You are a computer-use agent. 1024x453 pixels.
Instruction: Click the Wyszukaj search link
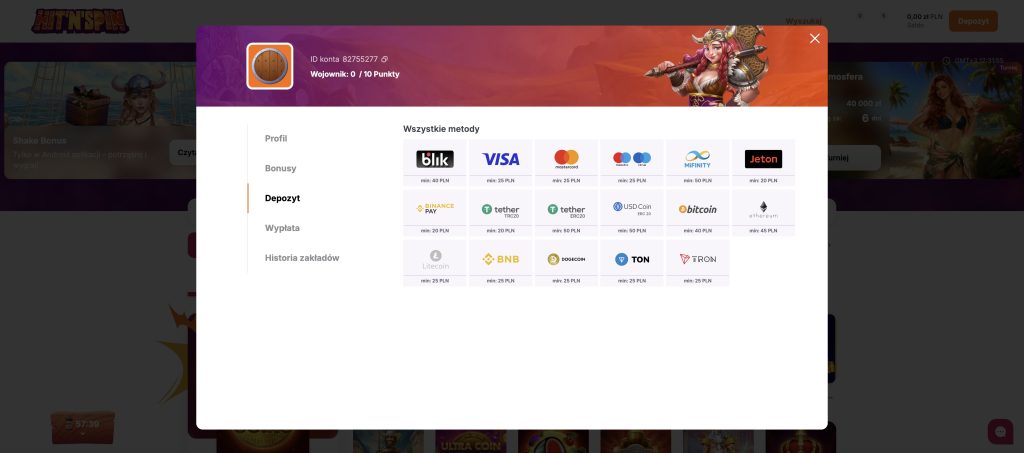point(803,21)
